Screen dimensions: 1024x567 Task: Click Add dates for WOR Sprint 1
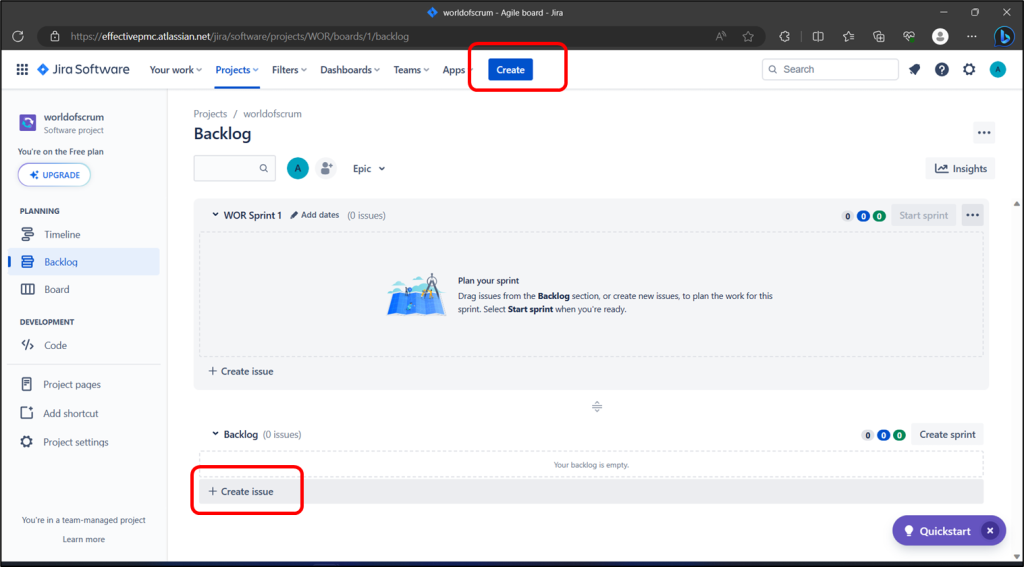click(315, 215)
